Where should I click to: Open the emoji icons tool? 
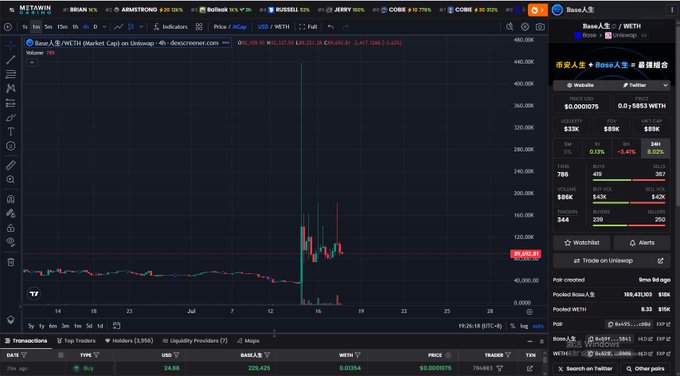tap(10, 146)
